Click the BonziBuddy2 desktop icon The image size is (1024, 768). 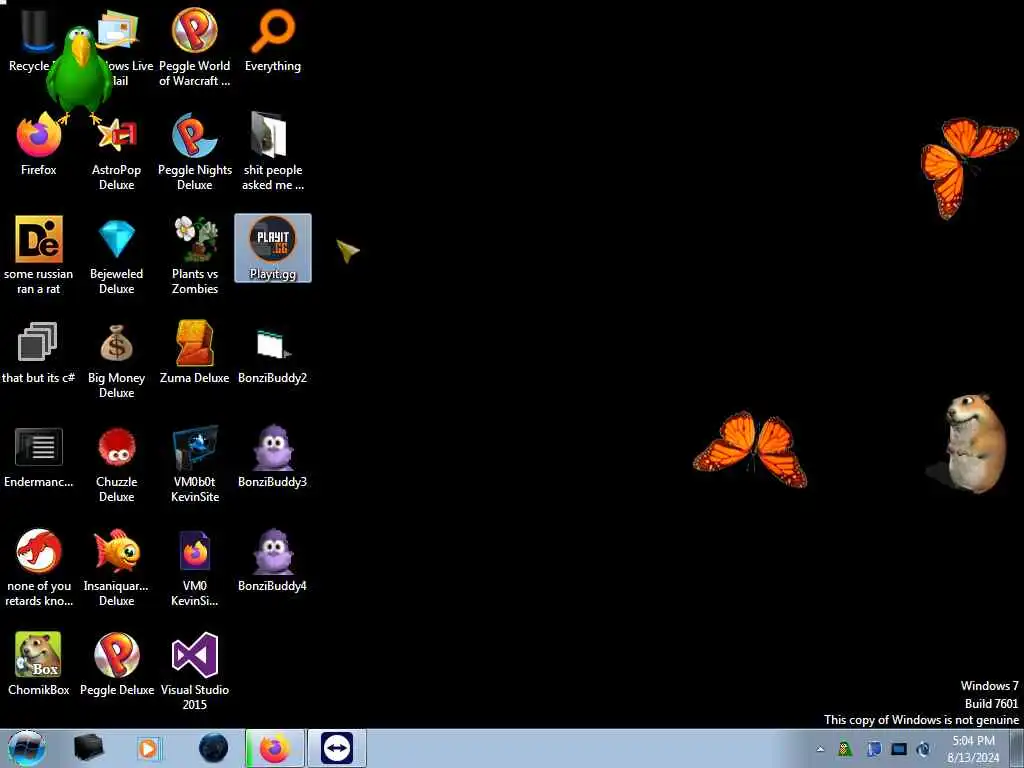[273, 356]
